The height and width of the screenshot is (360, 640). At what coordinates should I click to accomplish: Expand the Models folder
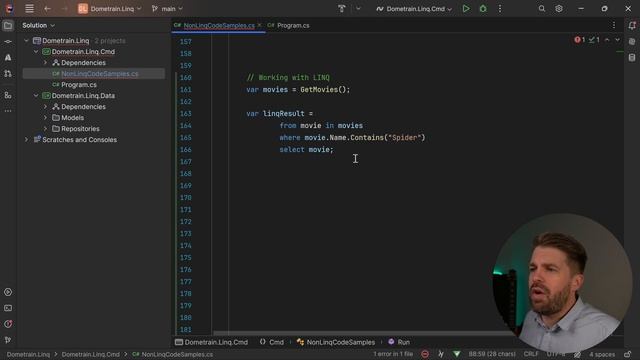click(45, 118)
